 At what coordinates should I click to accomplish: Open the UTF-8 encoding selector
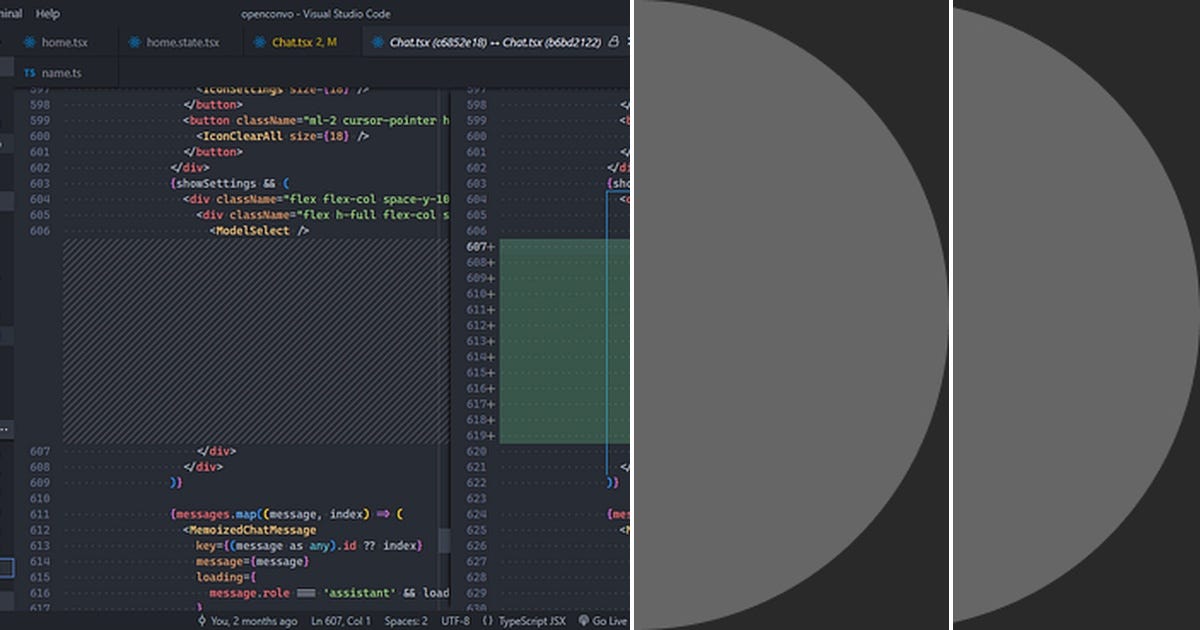coord(456,620)
